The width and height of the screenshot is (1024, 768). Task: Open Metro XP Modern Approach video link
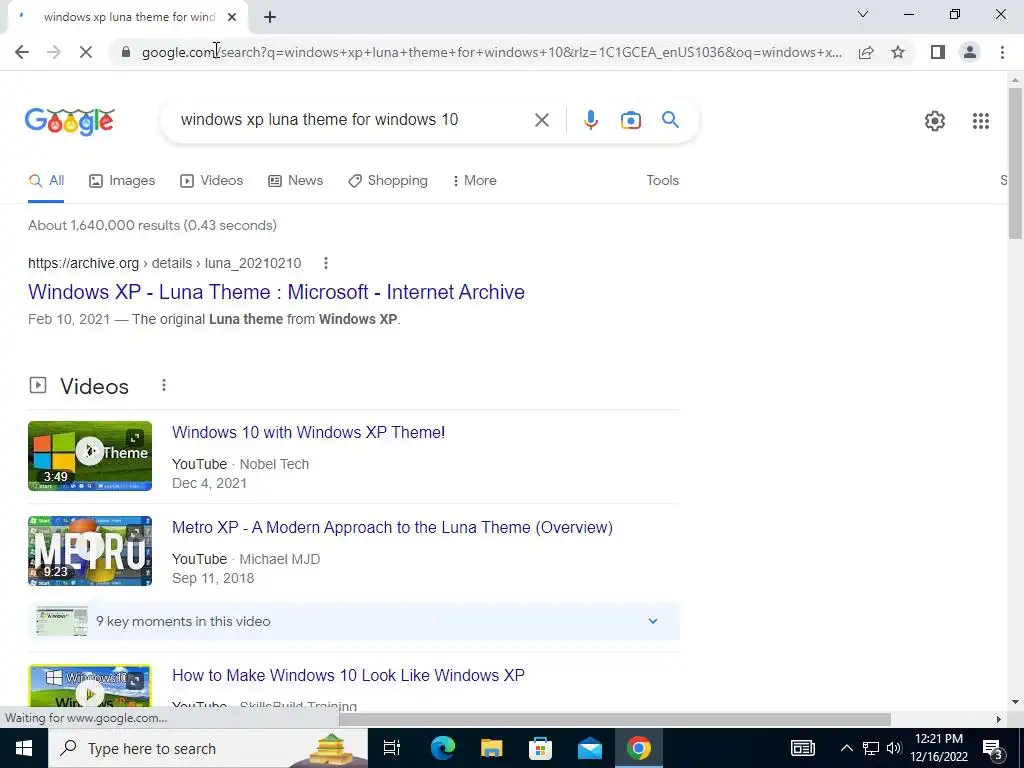point(392,528)
